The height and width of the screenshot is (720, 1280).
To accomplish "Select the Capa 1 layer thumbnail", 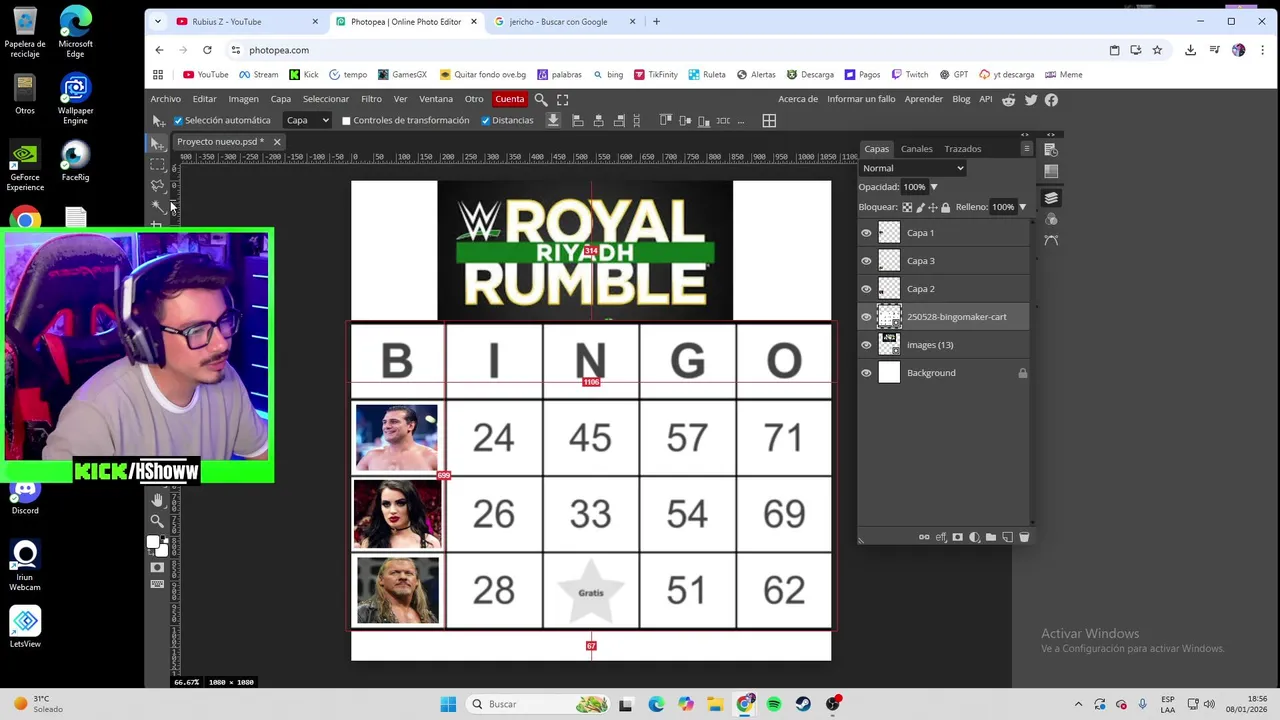I will (x=889, y=233).
